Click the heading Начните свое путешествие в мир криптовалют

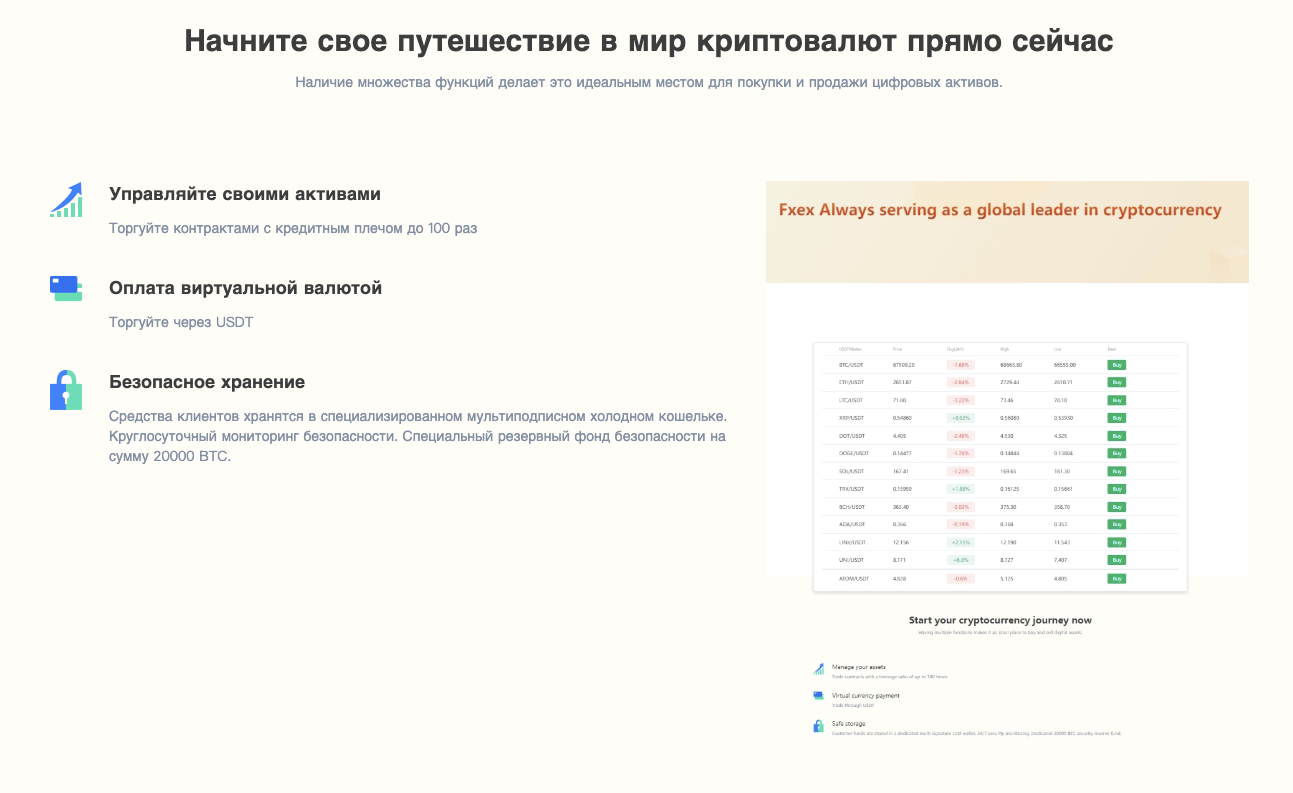tap(649, 41)
